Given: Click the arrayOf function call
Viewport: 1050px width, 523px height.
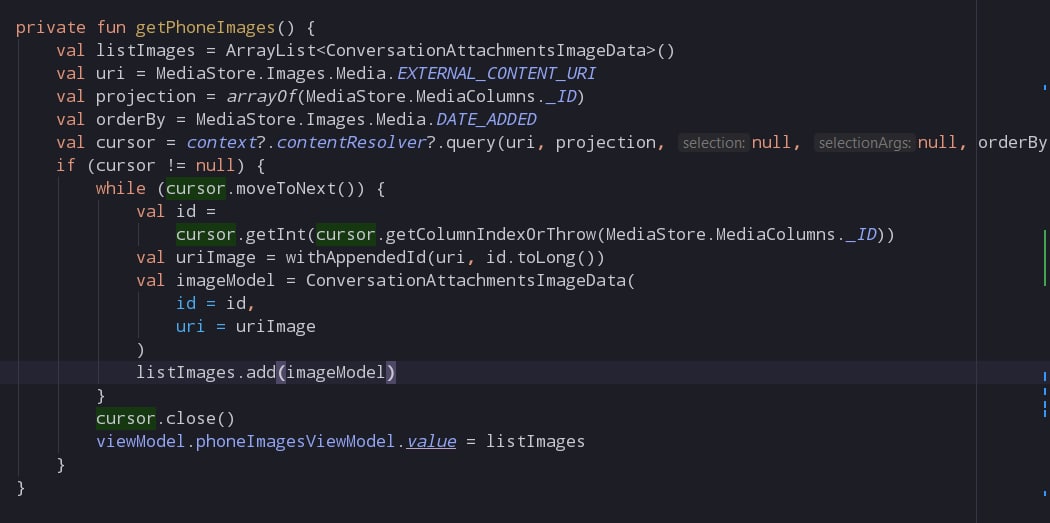Looking at the screenshot, I should point(261,96).
